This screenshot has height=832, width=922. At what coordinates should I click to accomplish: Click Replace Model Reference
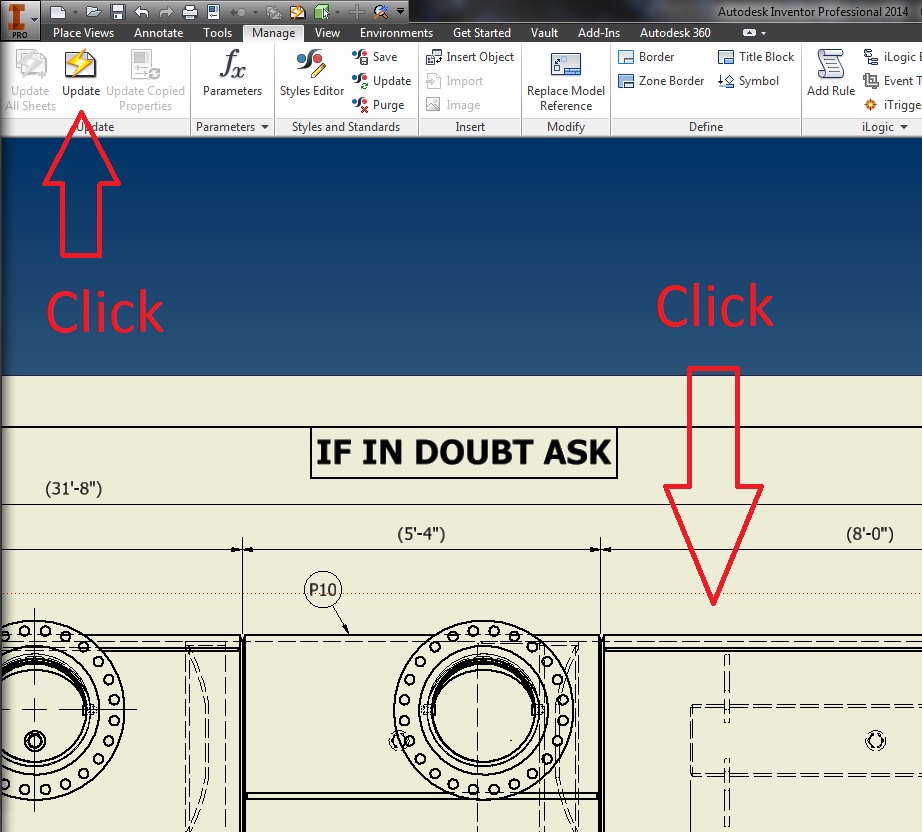tap(566, 81)
